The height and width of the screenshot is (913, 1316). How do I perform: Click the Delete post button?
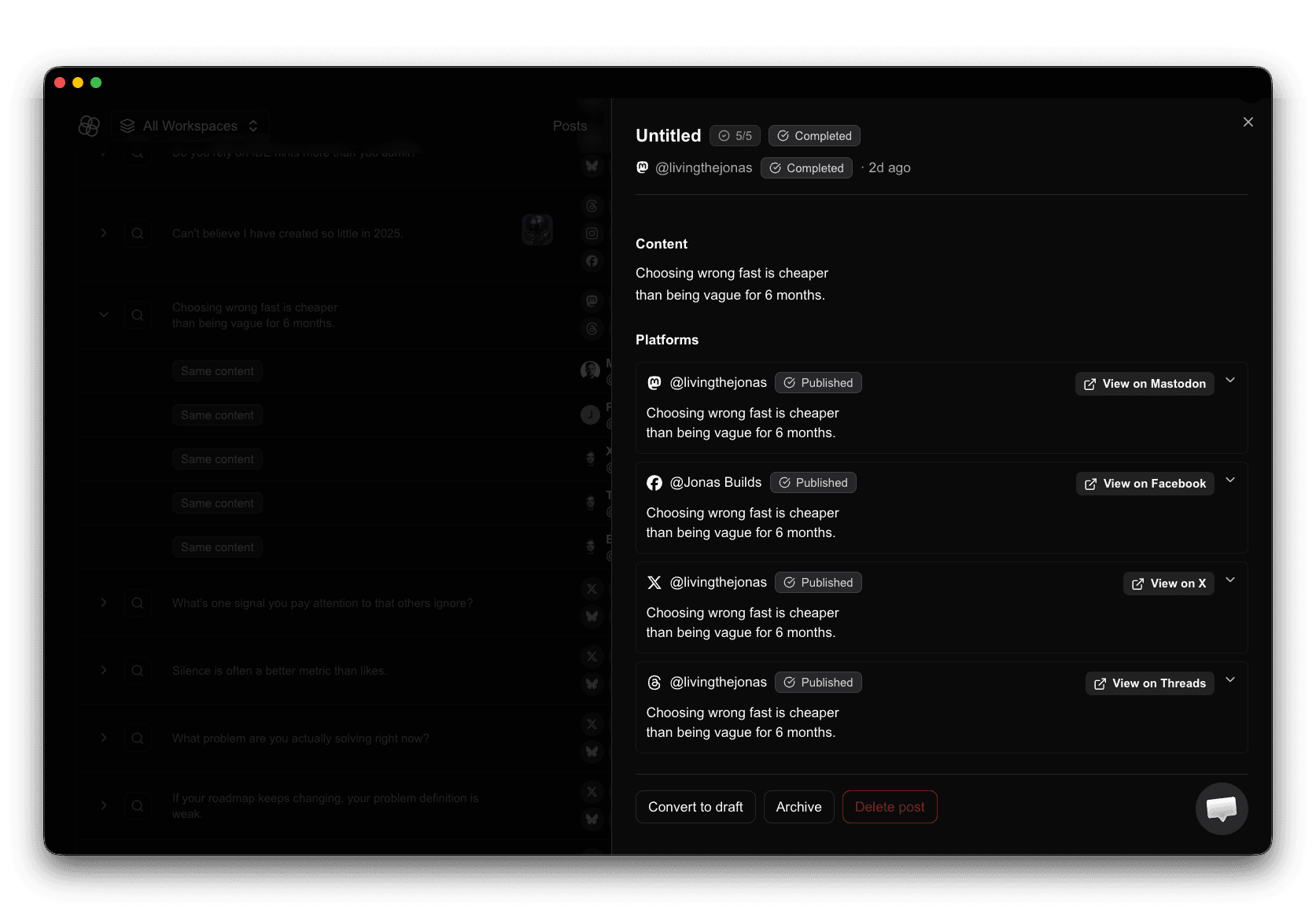click(890, 807)
